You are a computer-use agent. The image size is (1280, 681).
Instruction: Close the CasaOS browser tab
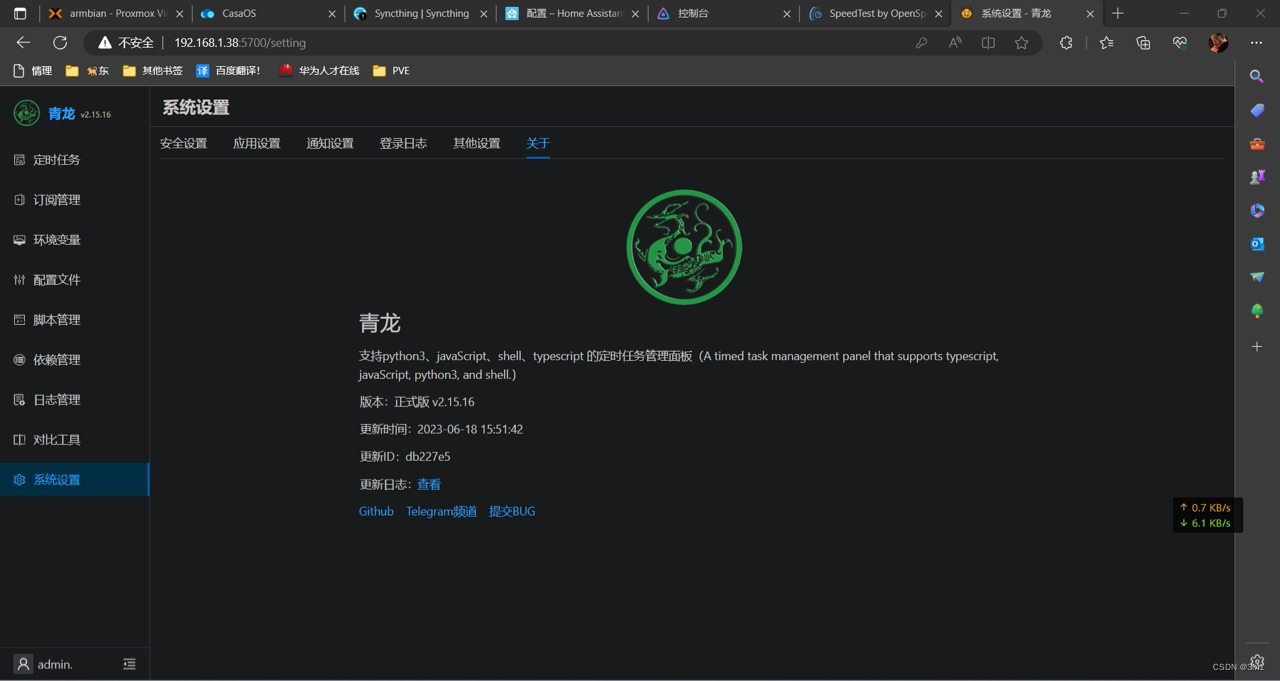[332, 14]
